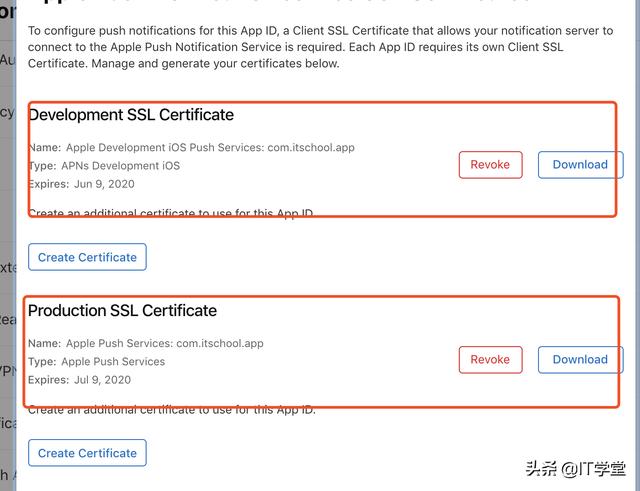Screen dimensions: 640x491
Task: Click the production Type: Apple Push Services text
Action: click(113, 362)
